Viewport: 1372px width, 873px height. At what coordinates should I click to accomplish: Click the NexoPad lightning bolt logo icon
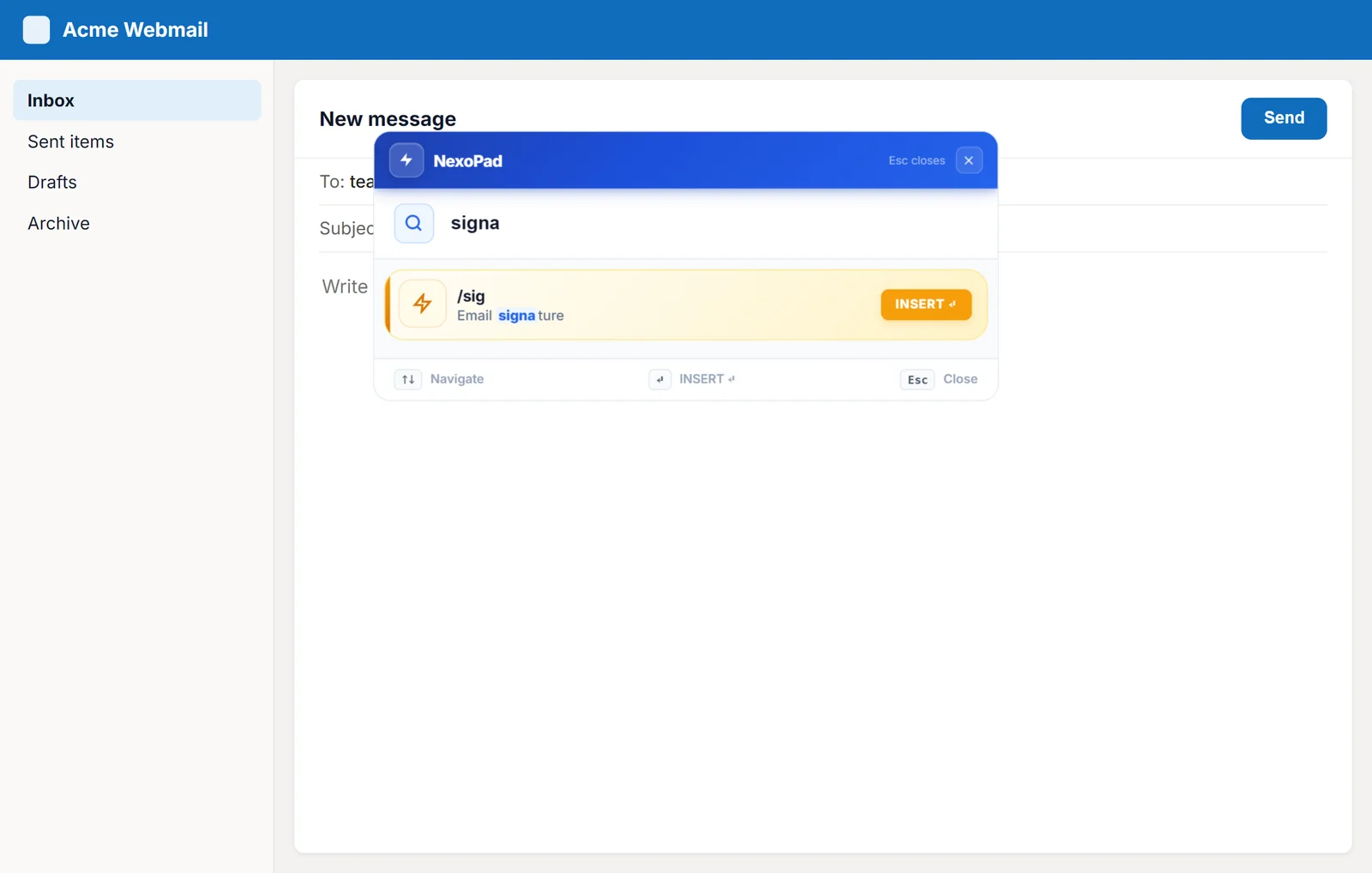406,160
